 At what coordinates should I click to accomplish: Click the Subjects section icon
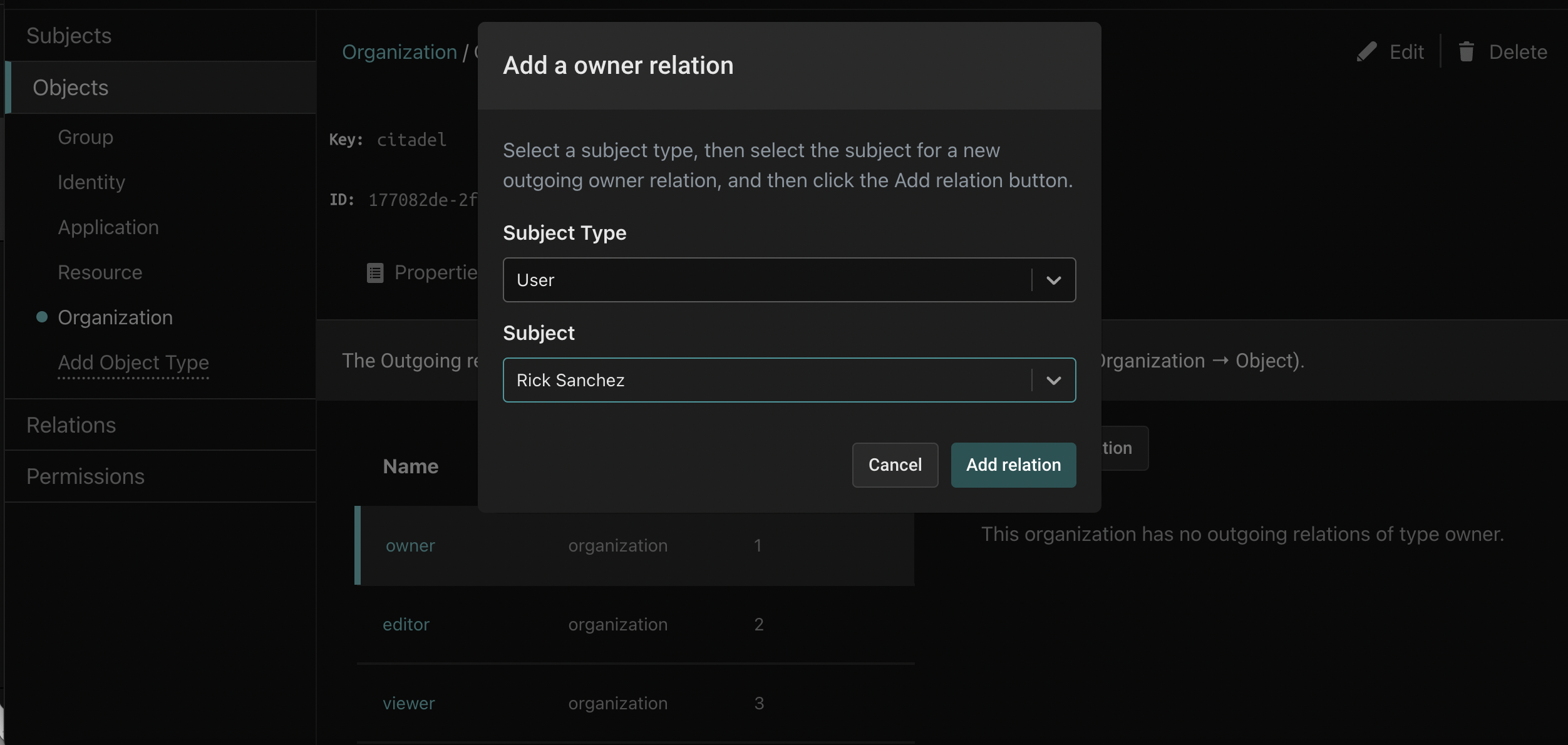pyautogui.click(x=68, y=35)
